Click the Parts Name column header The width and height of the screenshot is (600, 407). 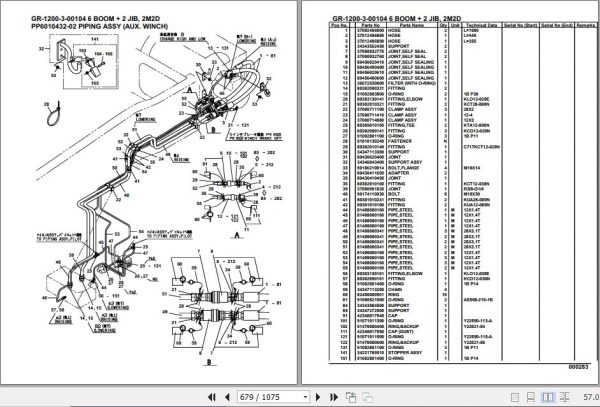[x=412, y=25]
